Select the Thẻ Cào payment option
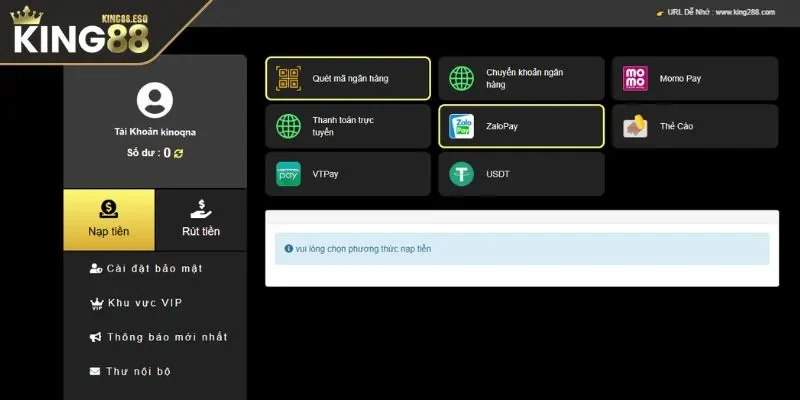This screenshot has width=800, height=400. 695,126
